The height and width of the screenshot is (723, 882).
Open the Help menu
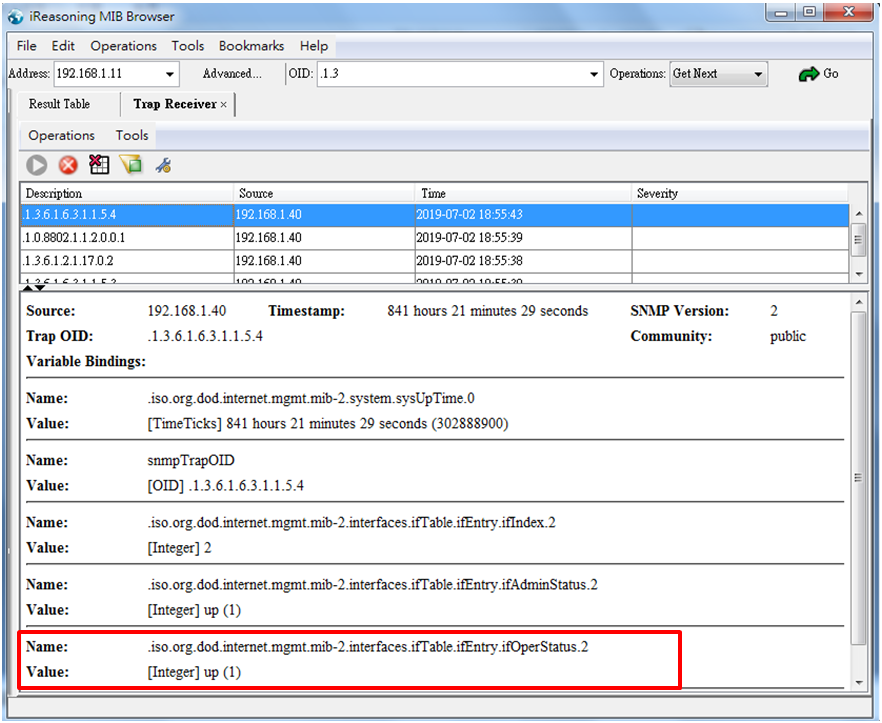(314, 46)
